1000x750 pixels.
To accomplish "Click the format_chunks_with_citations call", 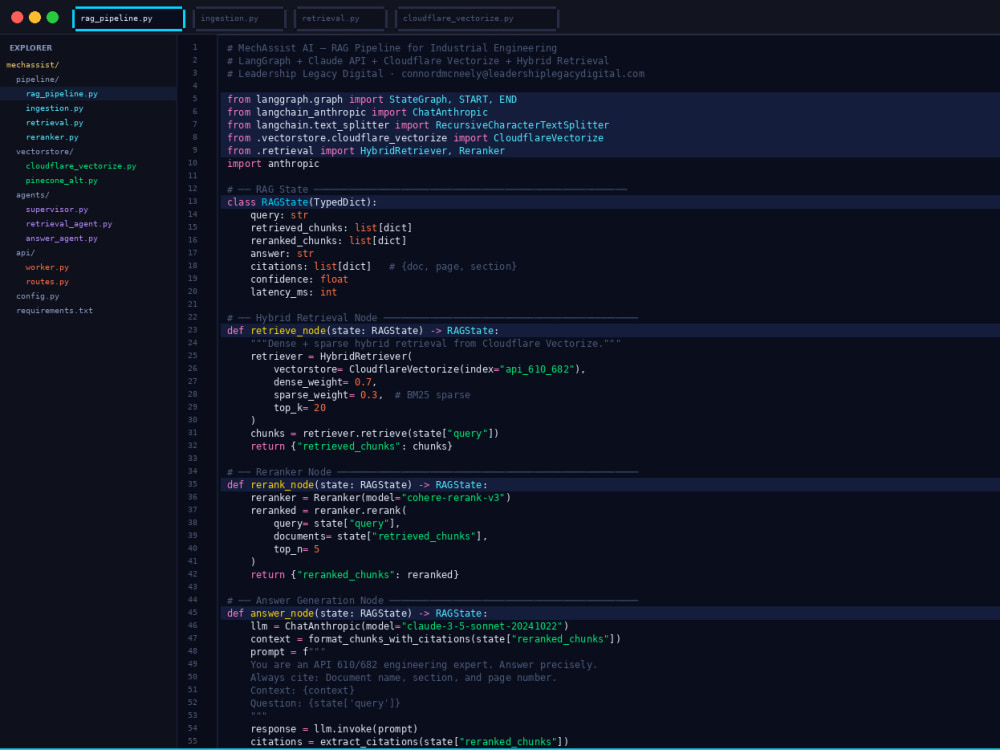I will 464,639.
